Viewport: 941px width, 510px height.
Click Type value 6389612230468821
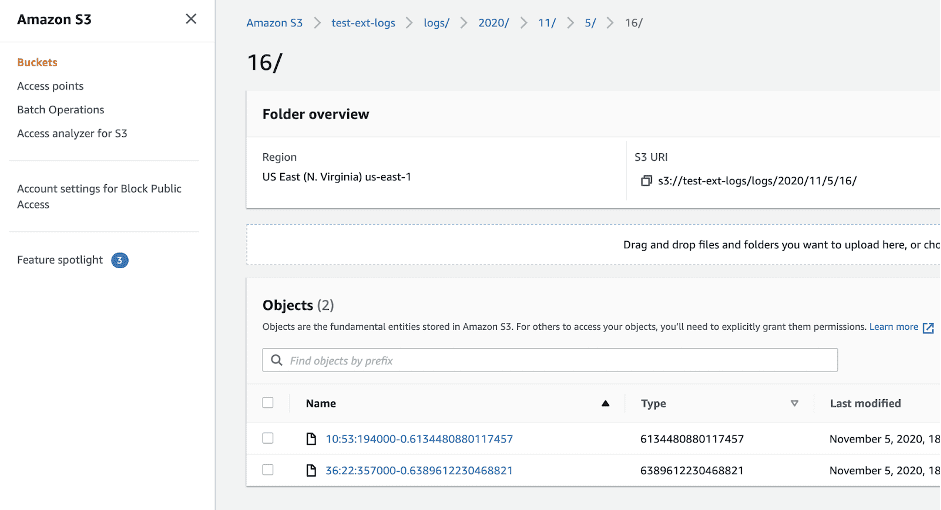coord(692,470)
